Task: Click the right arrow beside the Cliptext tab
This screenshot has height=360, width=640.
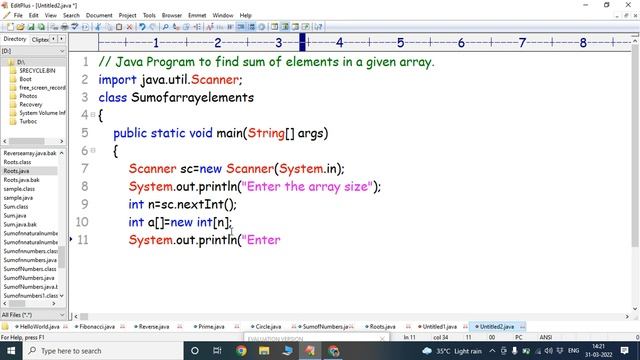Action: tap(61, 39)
